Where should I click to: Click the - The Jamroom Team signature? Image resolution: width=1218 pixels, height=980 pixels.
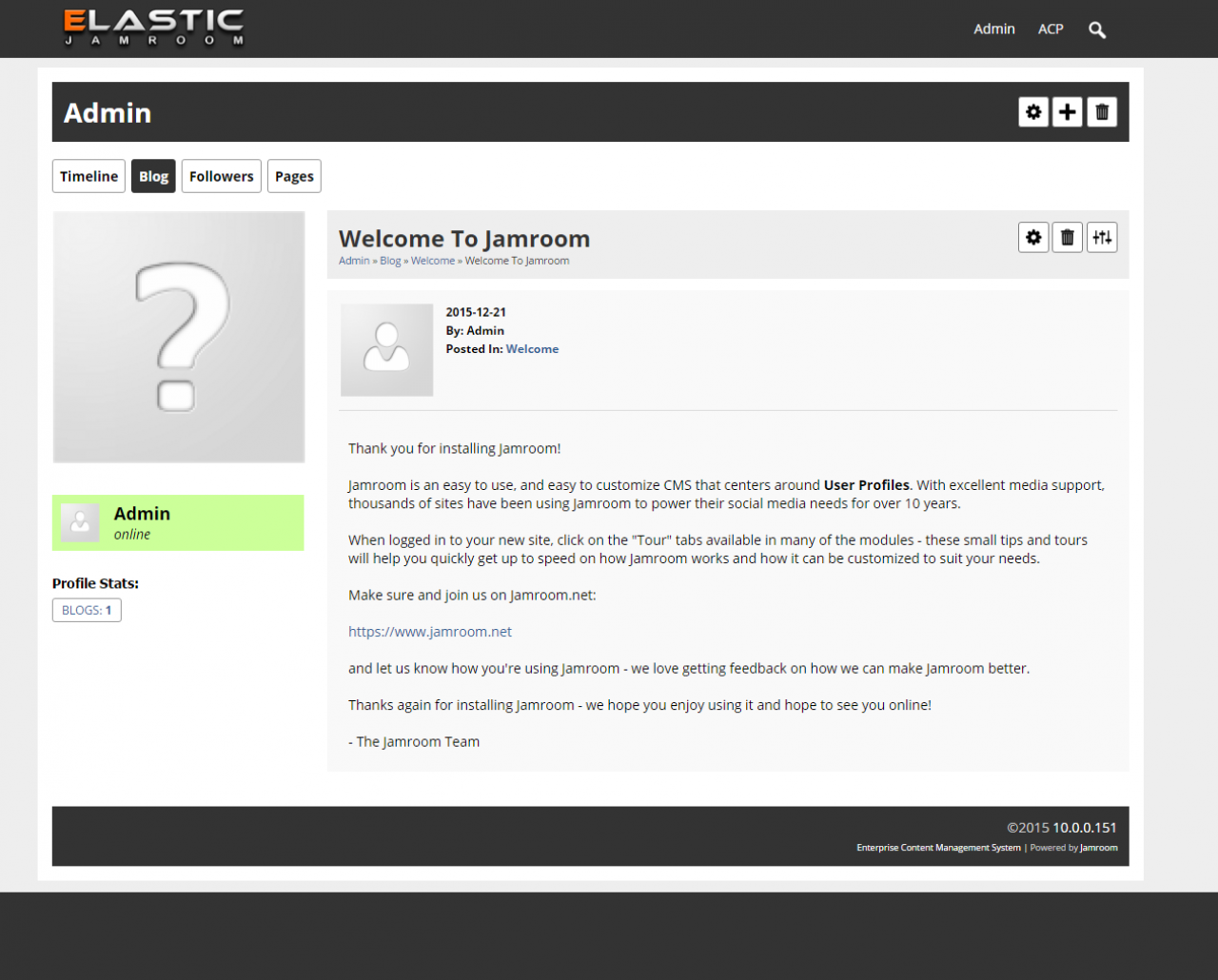click(x=414, y=742)
